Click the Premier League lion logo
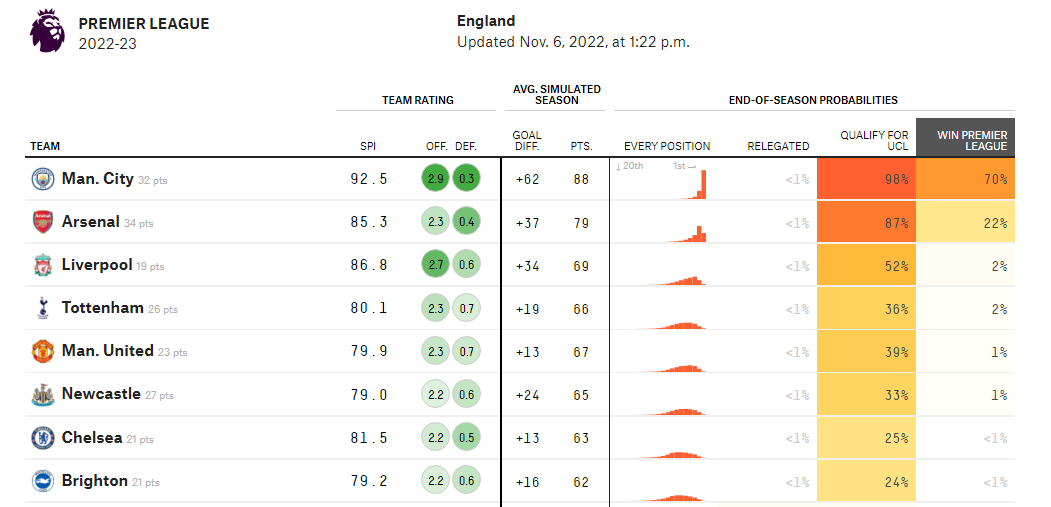The width and height of the screenshot is (1051, 507). [48, 31]
